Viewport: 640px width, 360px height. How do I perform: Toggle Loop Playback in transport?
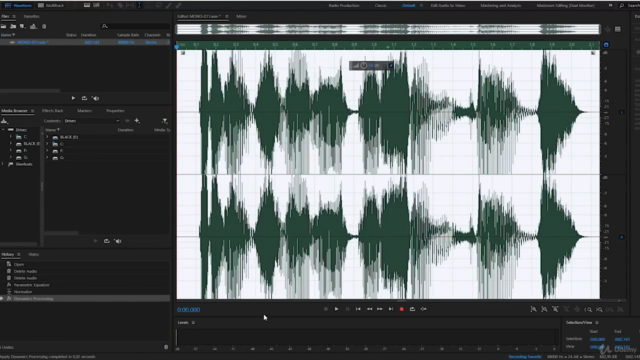[x=412, y=309]
